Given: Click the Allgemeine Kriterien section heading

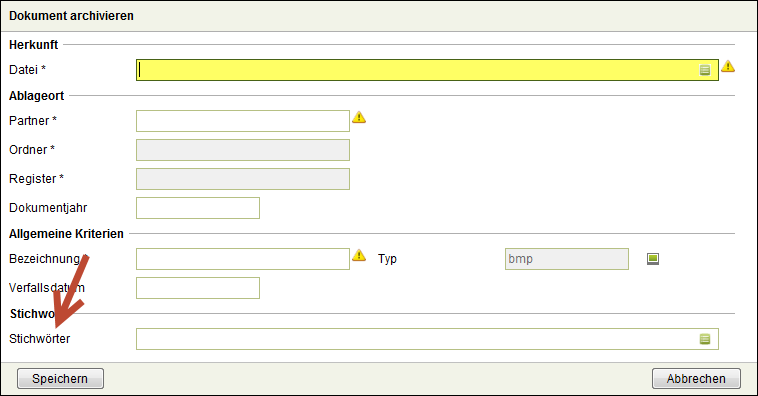Looking at the screenshot, I should [66, 234].
